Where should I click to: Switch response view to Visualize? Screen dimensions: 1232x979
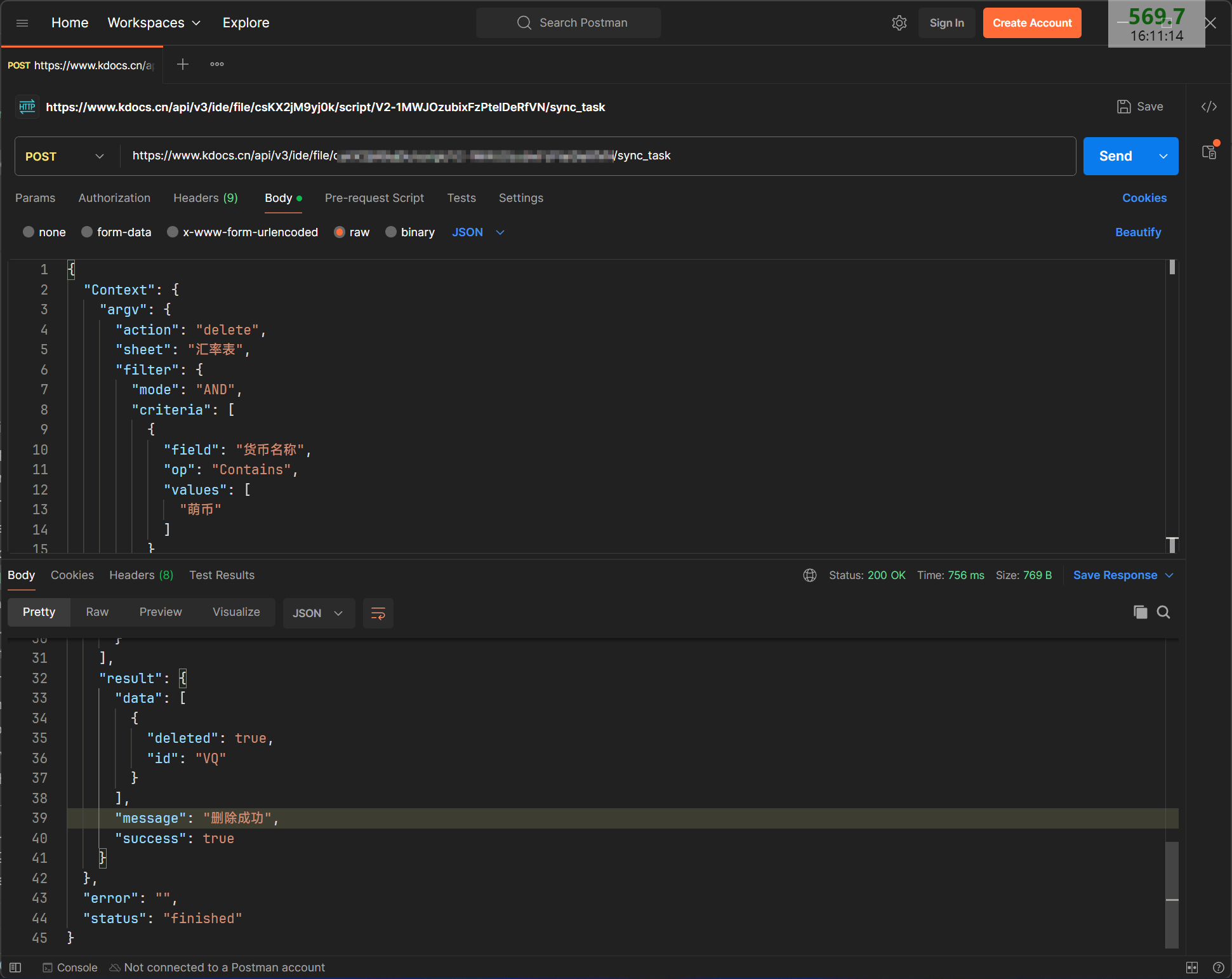[236, 612]
